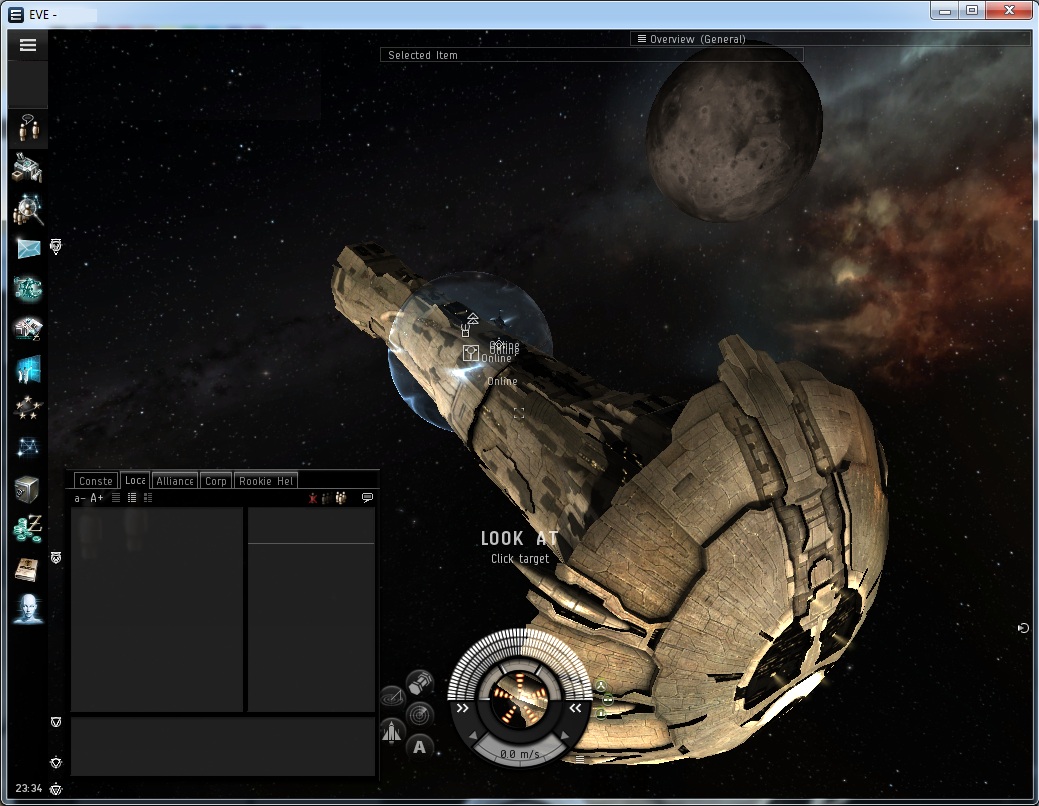Screen dimensions: 1039x806
Task: Click the square structure bracket icon in space
Action: [x=470, y=353]
